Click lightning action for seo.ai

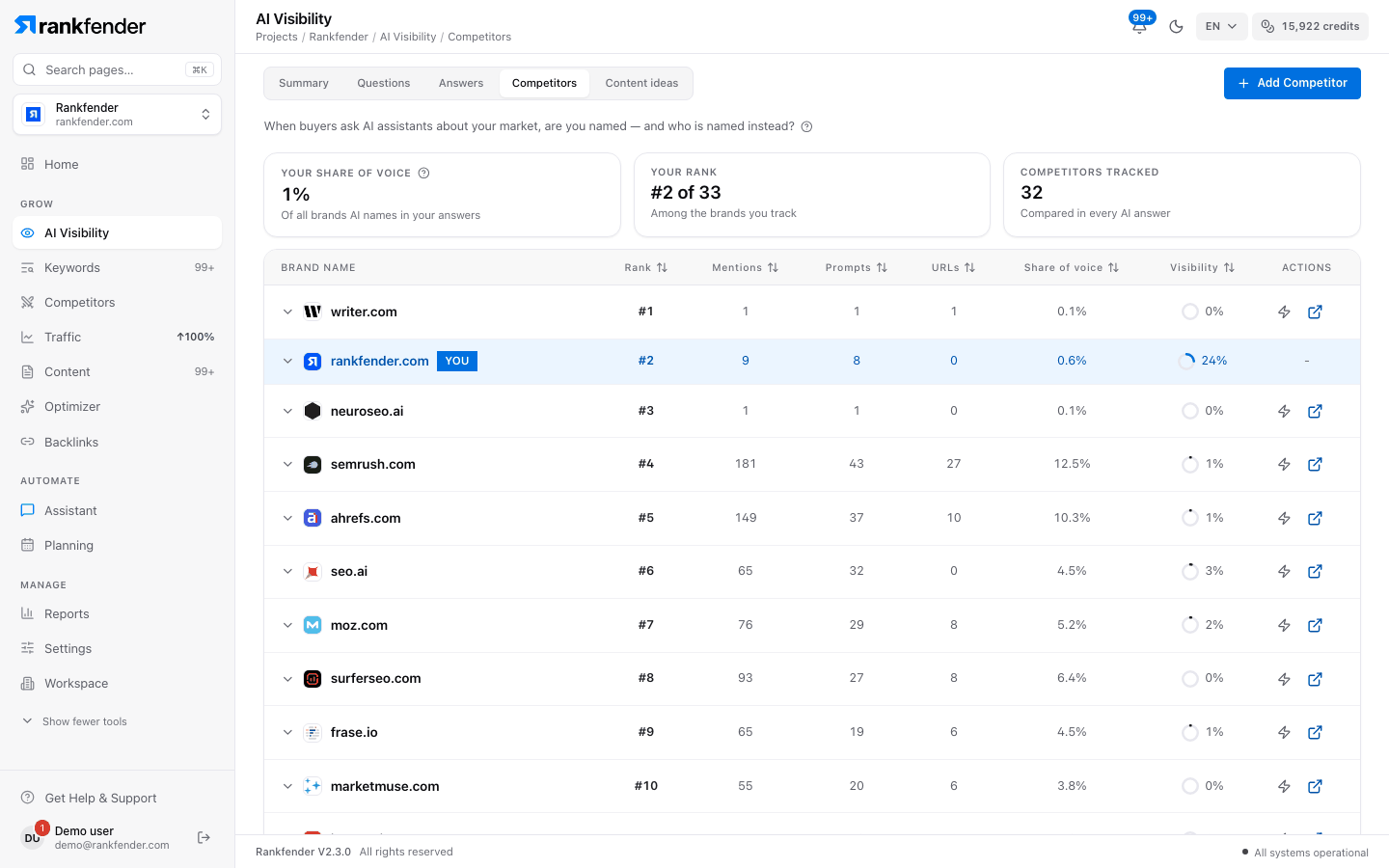1284,572
